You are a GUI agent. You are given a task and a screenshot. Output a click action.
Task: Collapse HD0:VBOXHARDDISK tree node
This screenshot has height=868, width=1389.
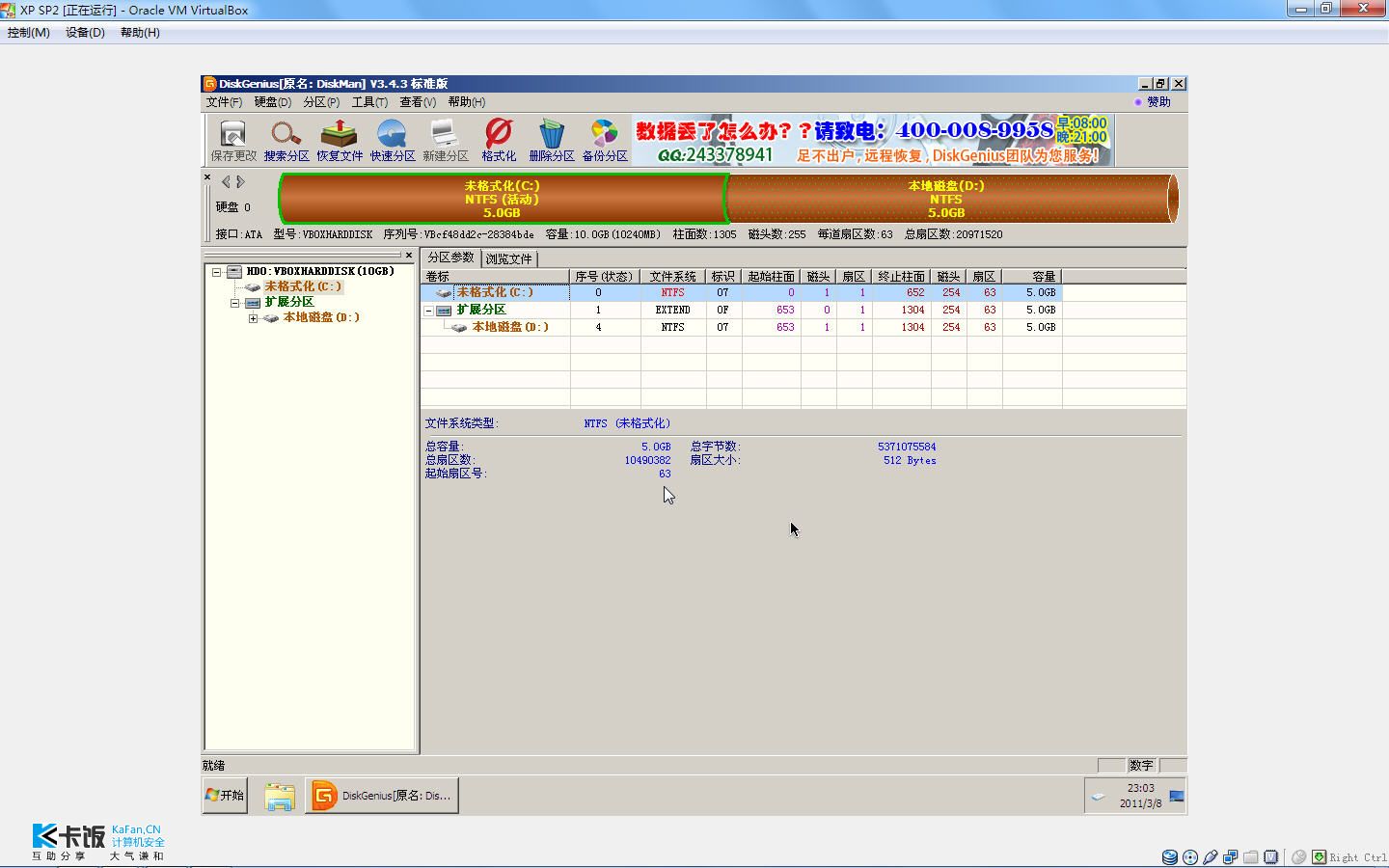pyautogui.click(x=217, y=272)
